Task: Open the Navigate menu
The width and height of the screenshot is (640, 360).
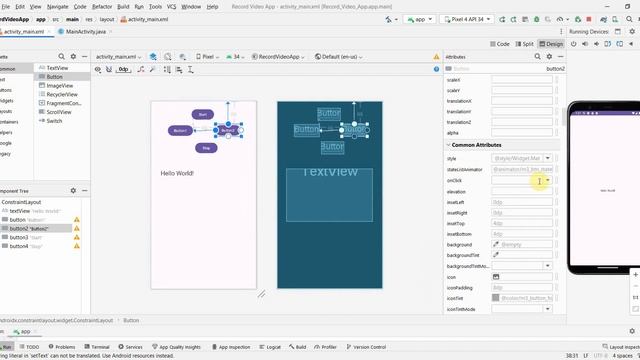Action: pos(58,7)
